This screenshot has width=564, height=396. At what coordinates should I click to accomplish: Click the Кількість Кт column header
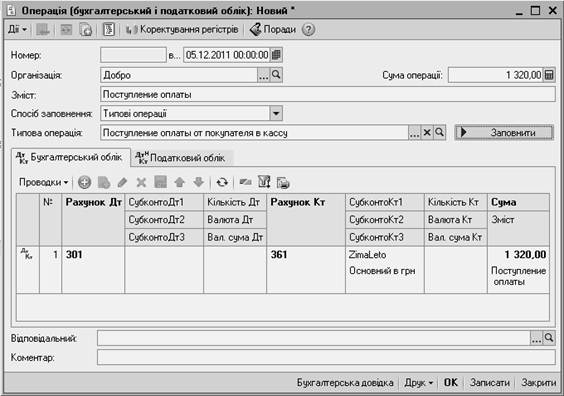pos(456,202)
